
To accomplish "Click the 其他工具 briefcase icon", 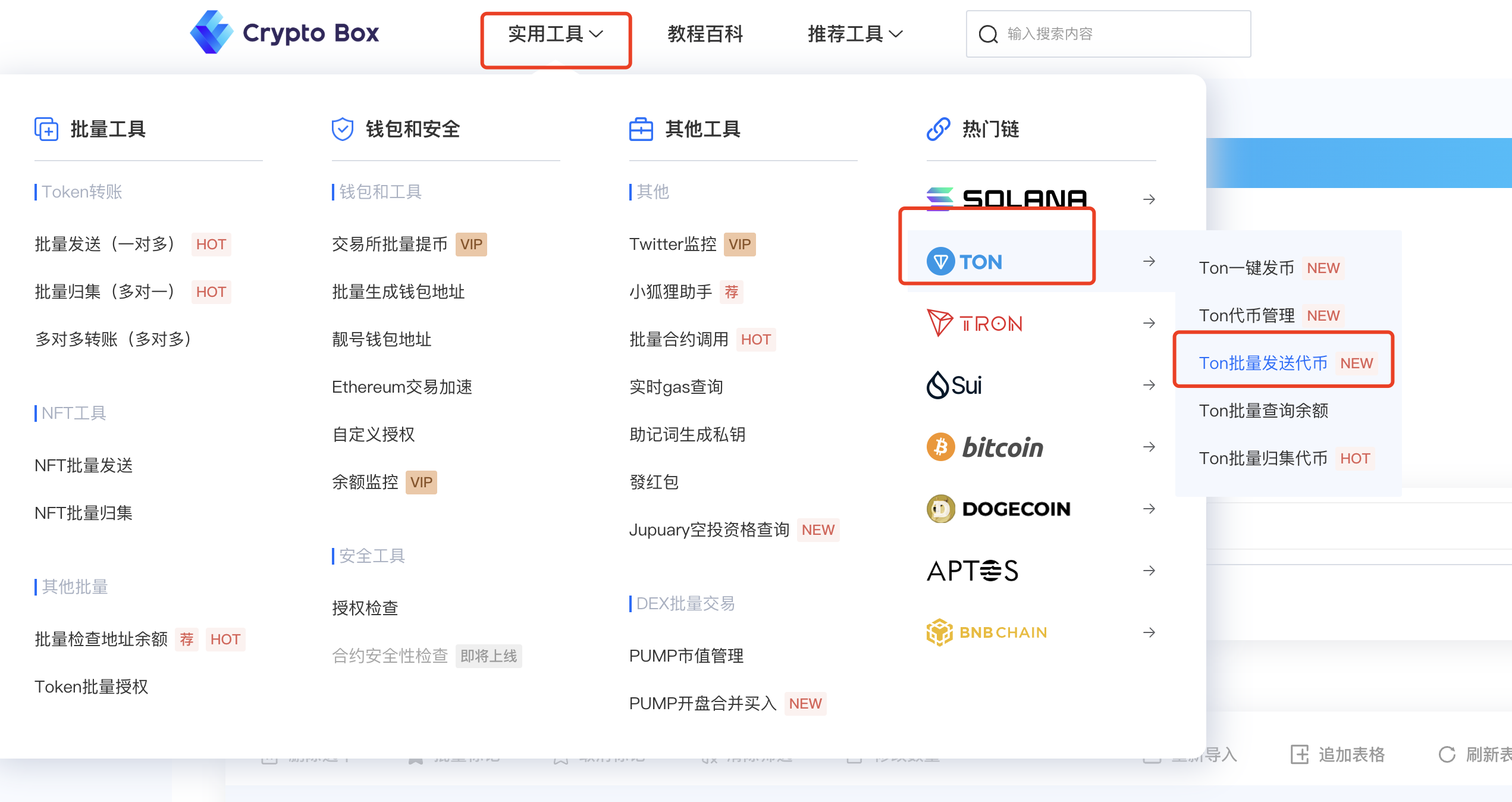I will pos(641,129).
